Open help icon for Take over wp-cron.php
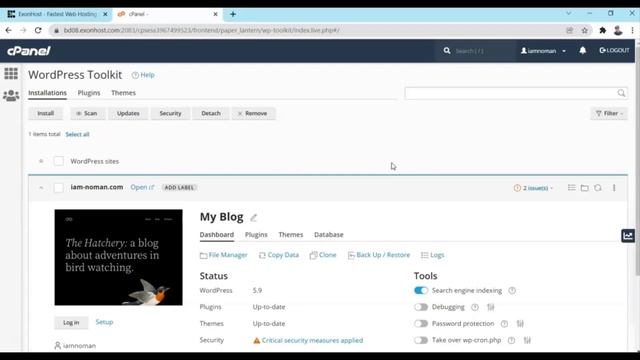The height and width of the screenshot is (360, 640). (511, 340)
